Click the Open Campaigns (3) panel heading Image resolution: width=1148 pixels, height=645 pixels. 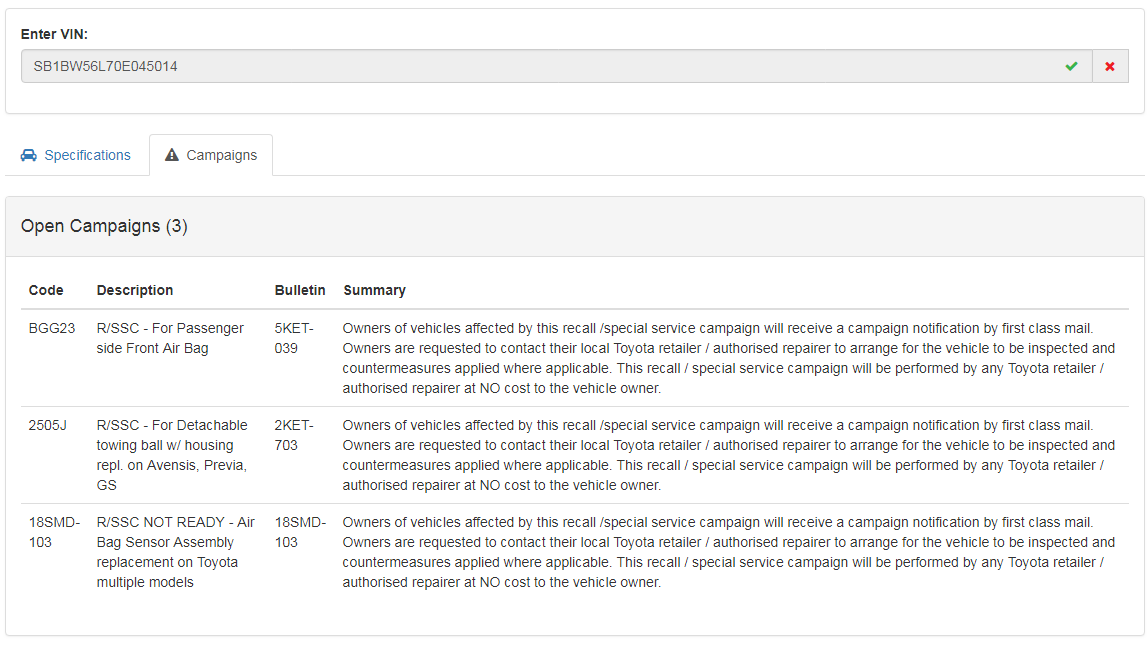pos(104,226)
